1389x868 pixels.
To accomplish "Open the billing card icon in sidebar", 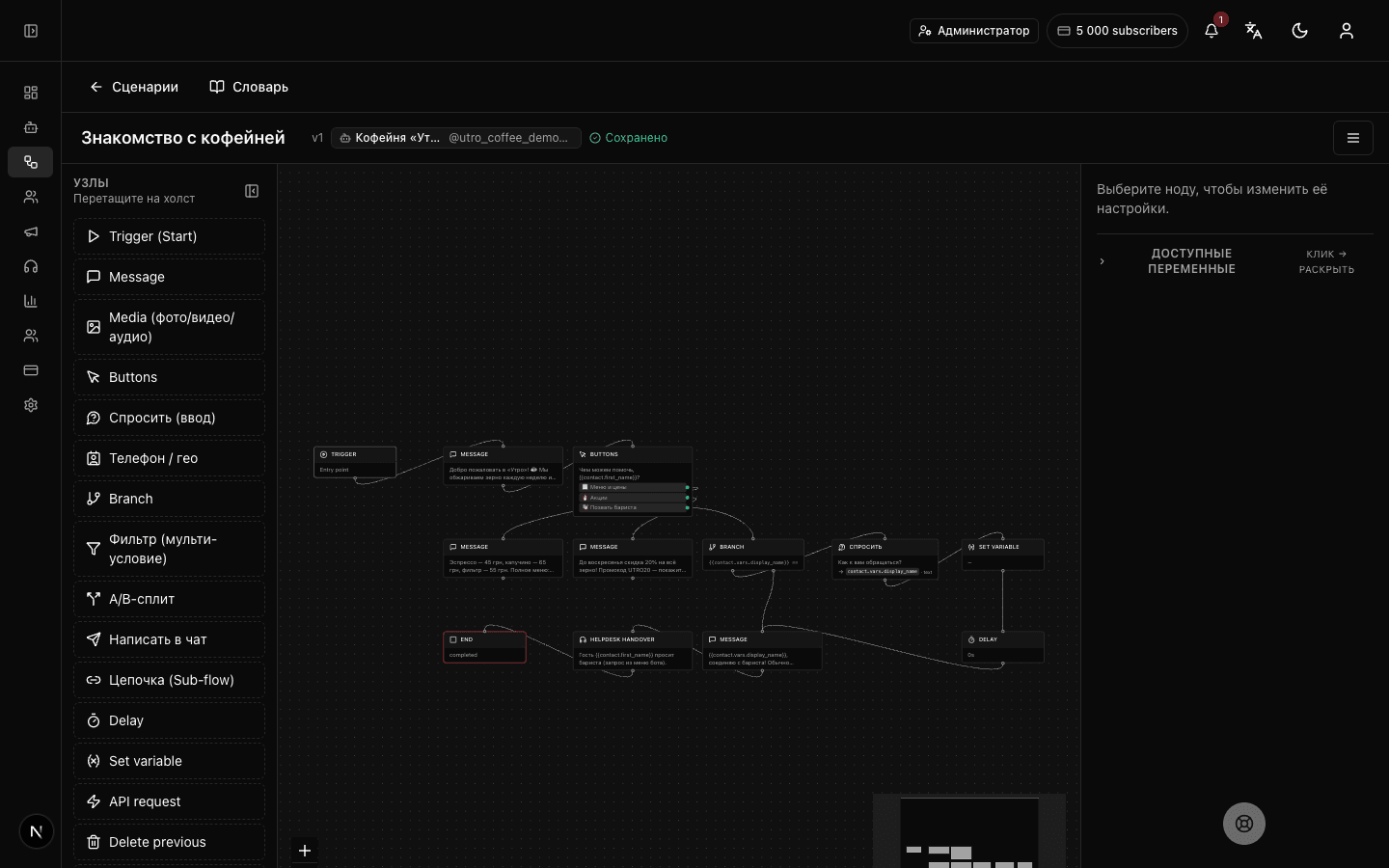I will (31, 370).
